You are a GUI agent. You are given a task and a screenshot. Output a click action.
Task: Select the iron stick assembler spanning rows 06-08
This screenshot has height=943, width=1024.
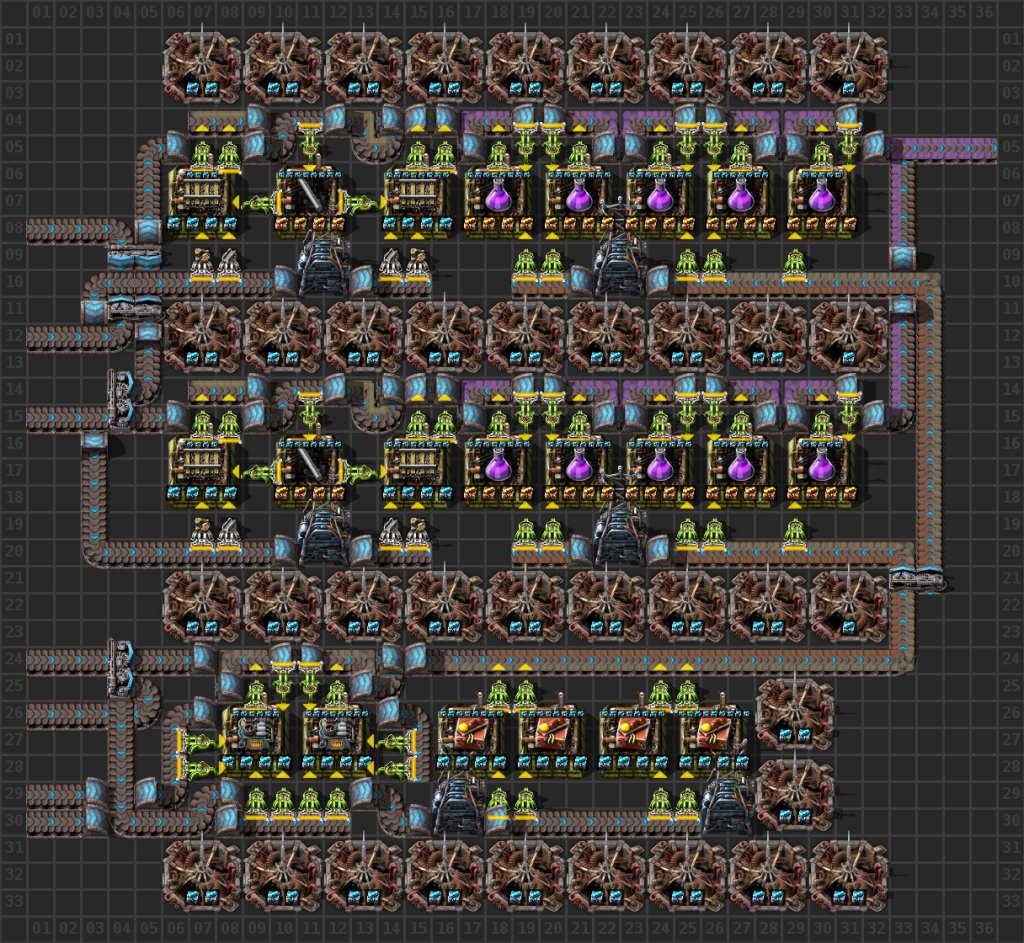click(x=309, y=201)
